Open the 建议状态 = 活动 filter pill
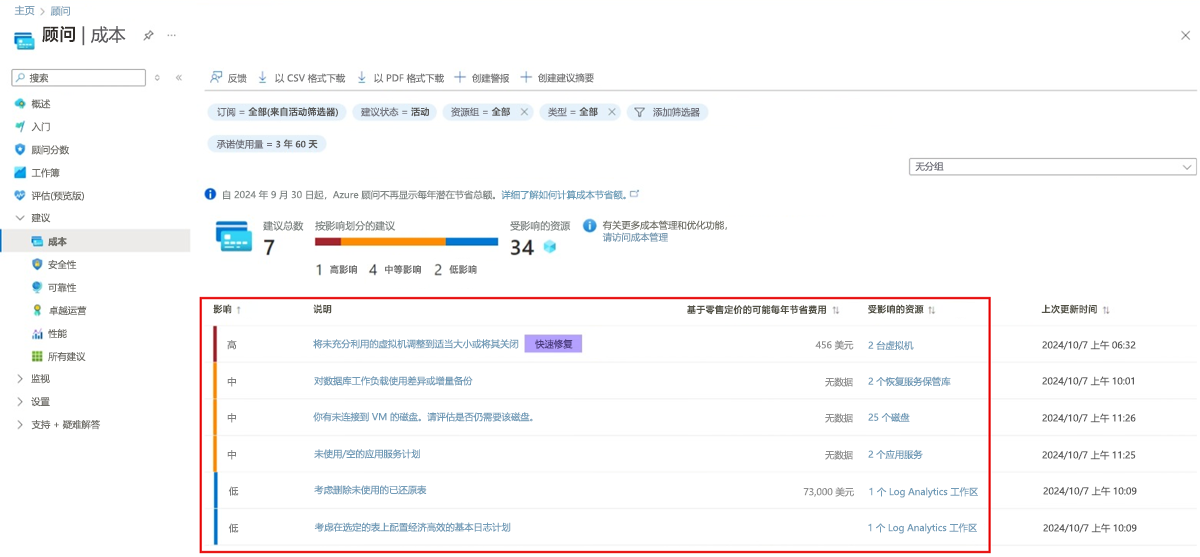Screen dimensions: 1200x557 coord(394,112)
